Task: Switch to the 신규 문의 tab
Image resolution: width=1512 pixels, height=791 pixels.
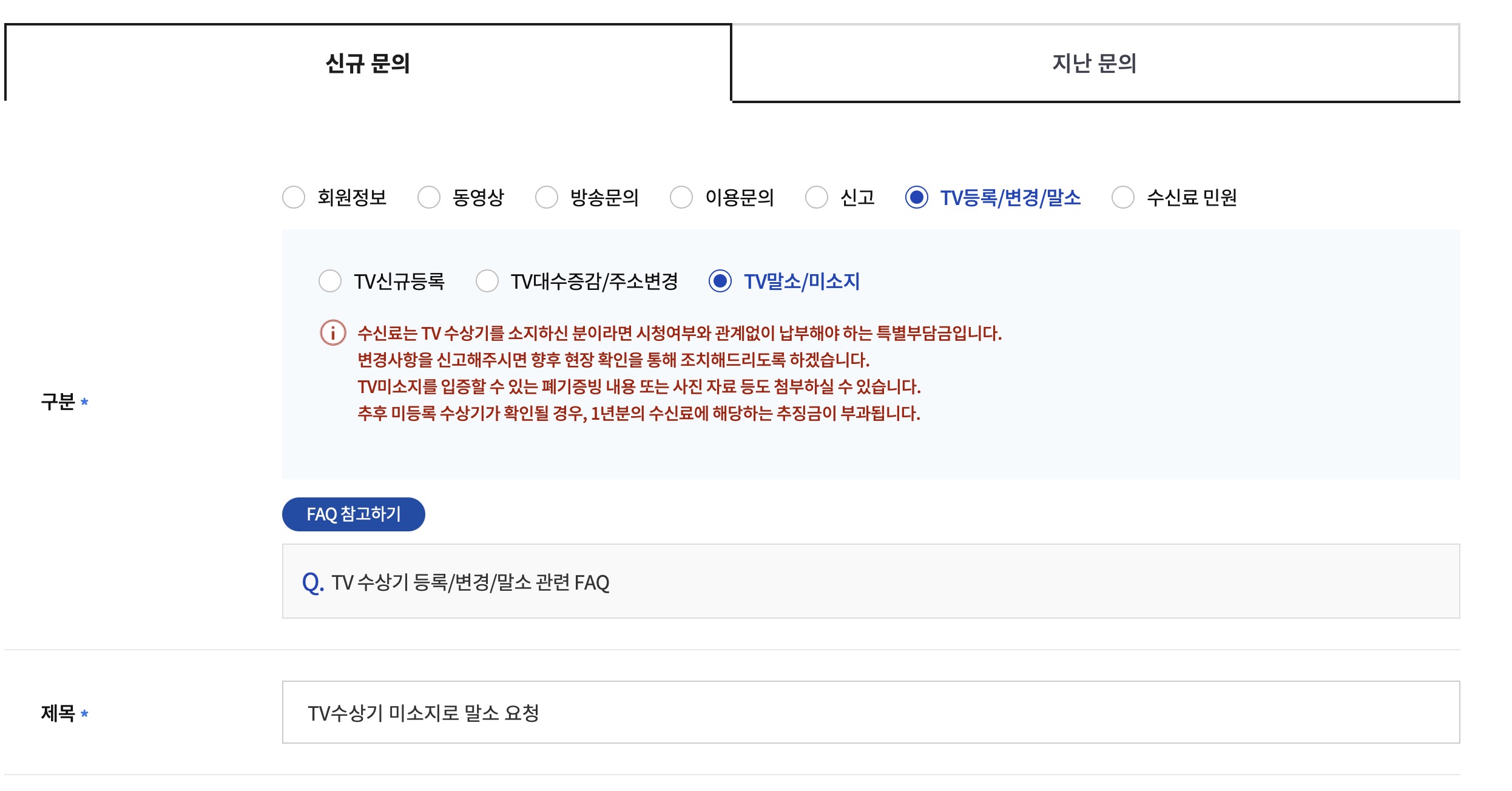Action: pos(368,63)
